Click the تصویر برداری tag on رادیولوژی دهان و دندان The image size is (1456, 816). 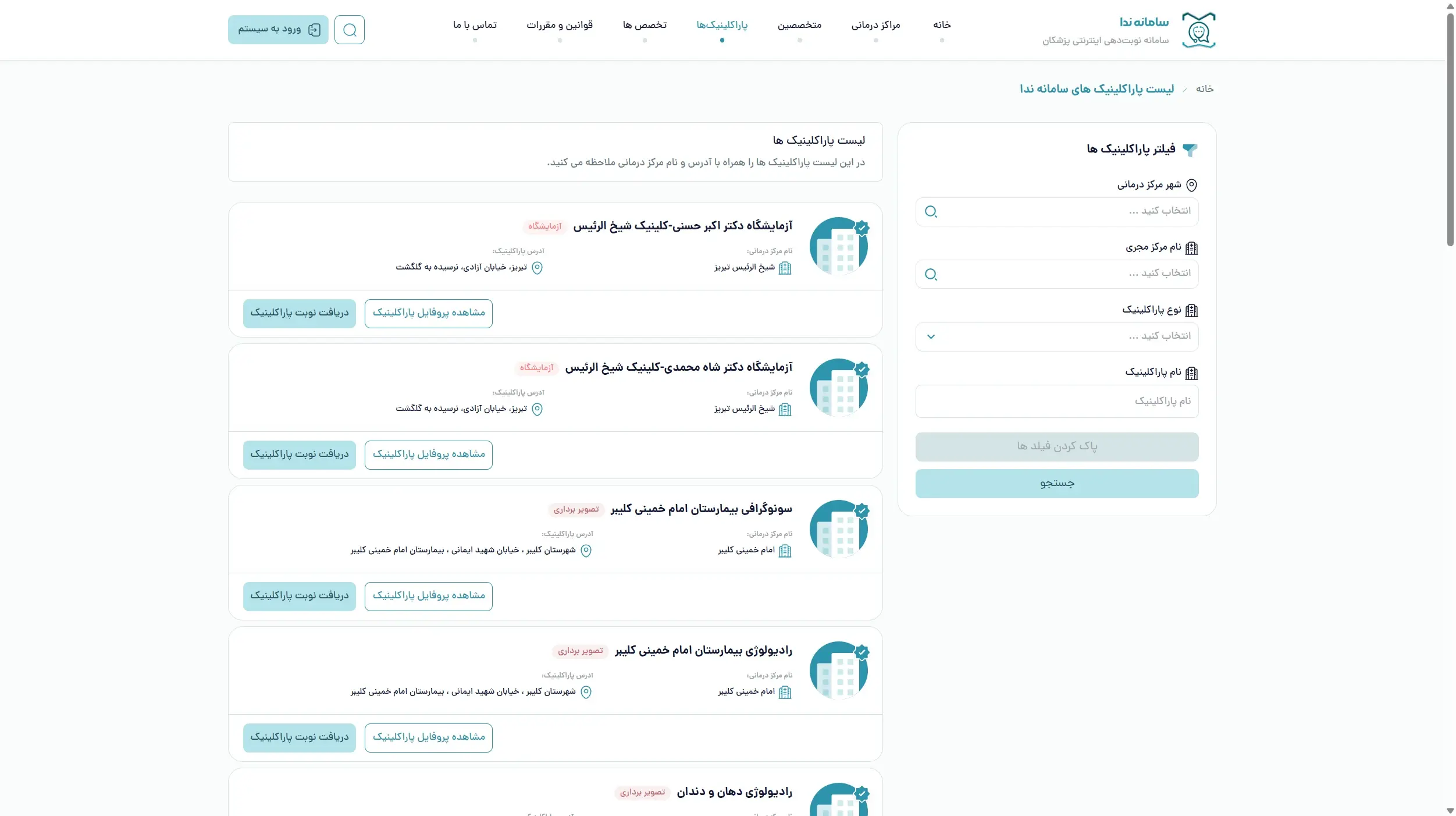click(642, 793)
